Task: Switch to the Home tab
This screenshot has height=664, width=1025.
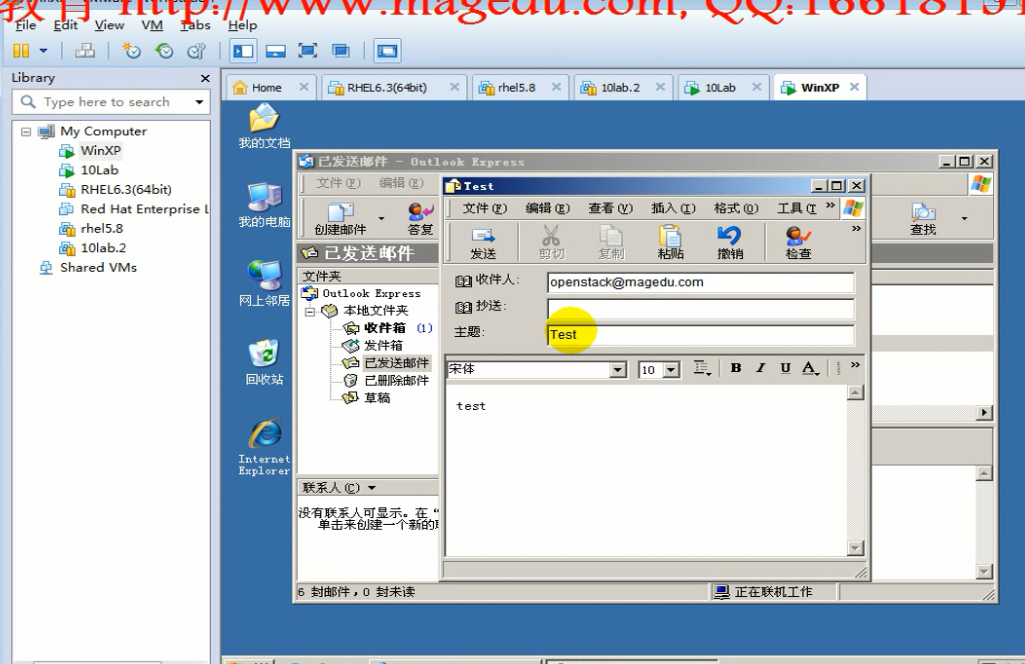Action: 266,88
